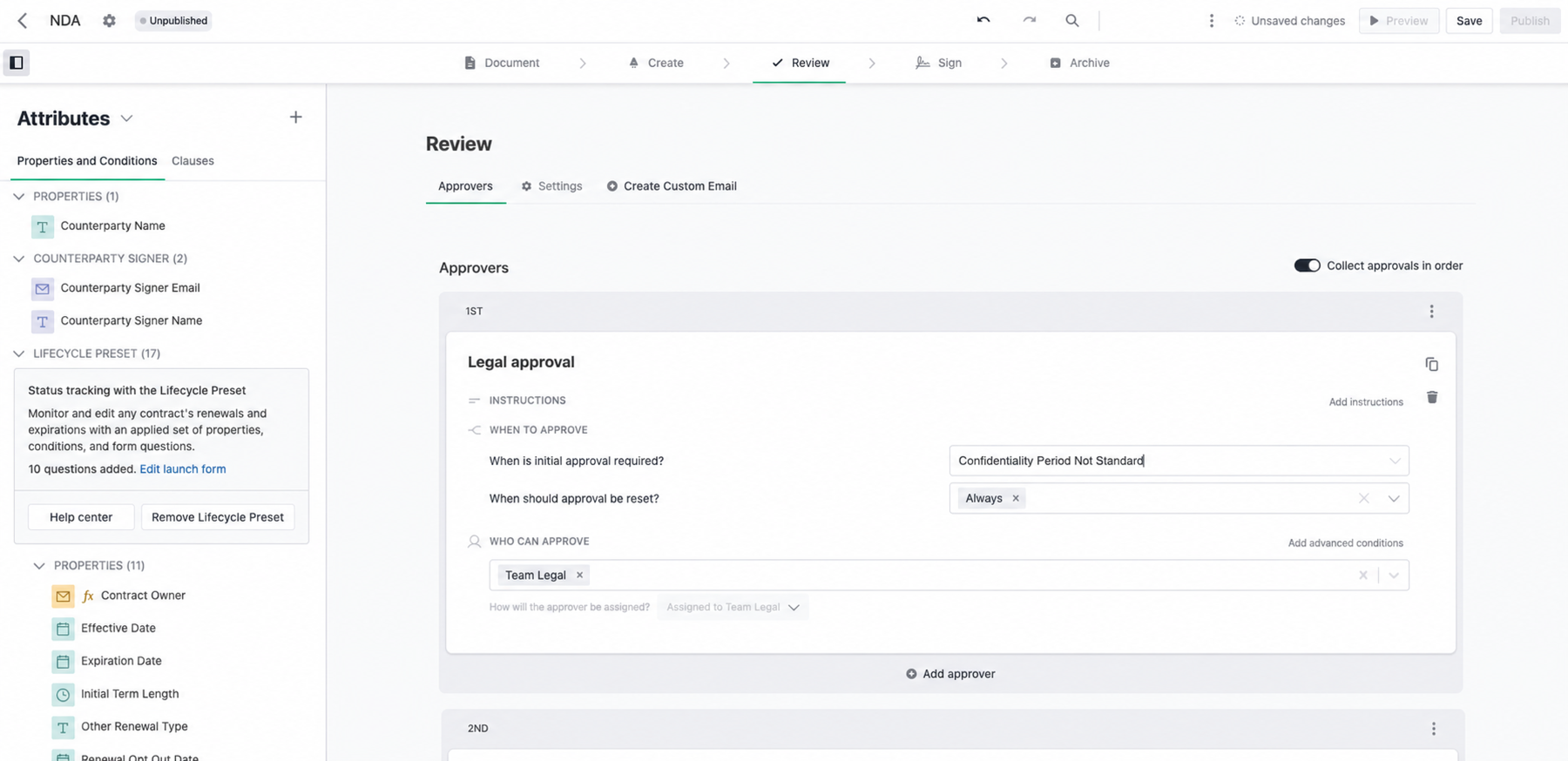Collapse the PROPERTIES (1) section
Screen dimensions: 1568x761
(19, 197)
